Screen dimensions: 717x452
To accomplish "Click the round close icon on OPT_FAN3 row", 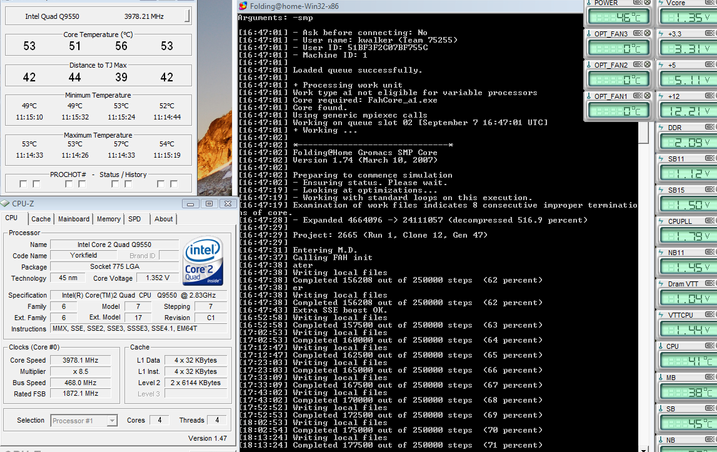I will [x=647, y=33].
